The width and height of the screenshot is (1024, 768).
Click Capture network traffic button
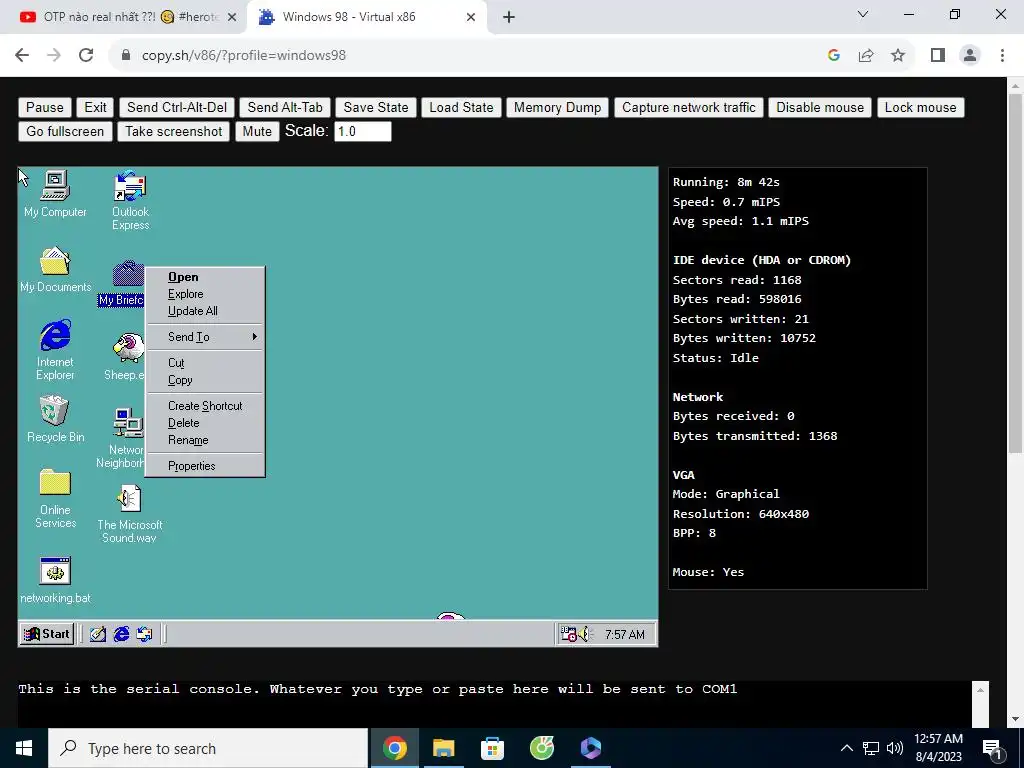pyautogui.click(x=689, y=108)
